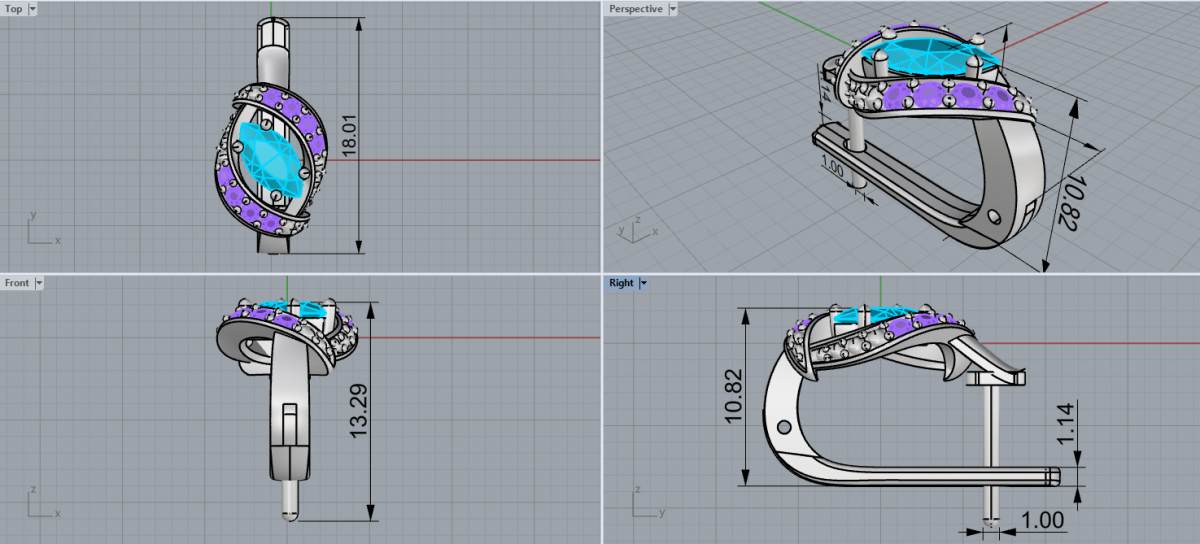
Task: Select the Perspective viewport title
Action: [636, 9]
